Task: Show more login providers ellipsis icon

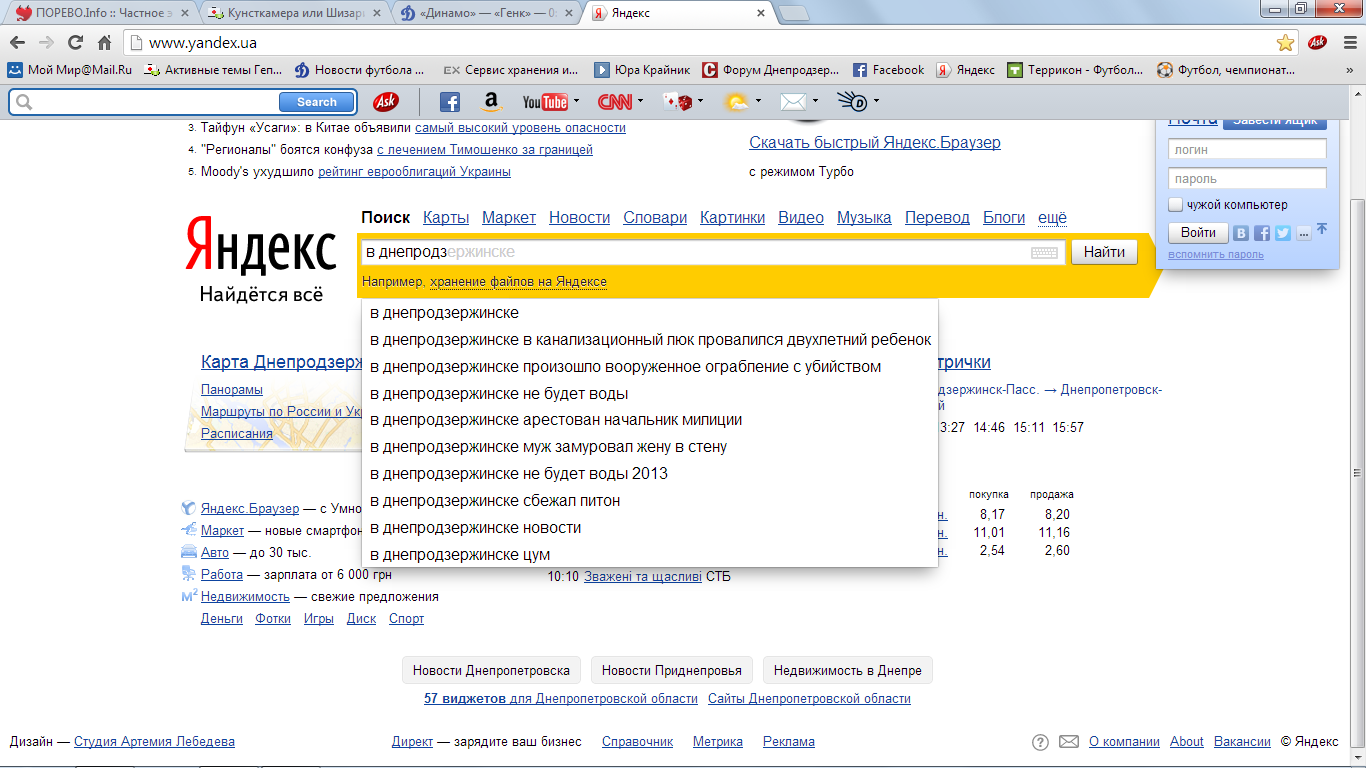Action: click(1303, 233)
